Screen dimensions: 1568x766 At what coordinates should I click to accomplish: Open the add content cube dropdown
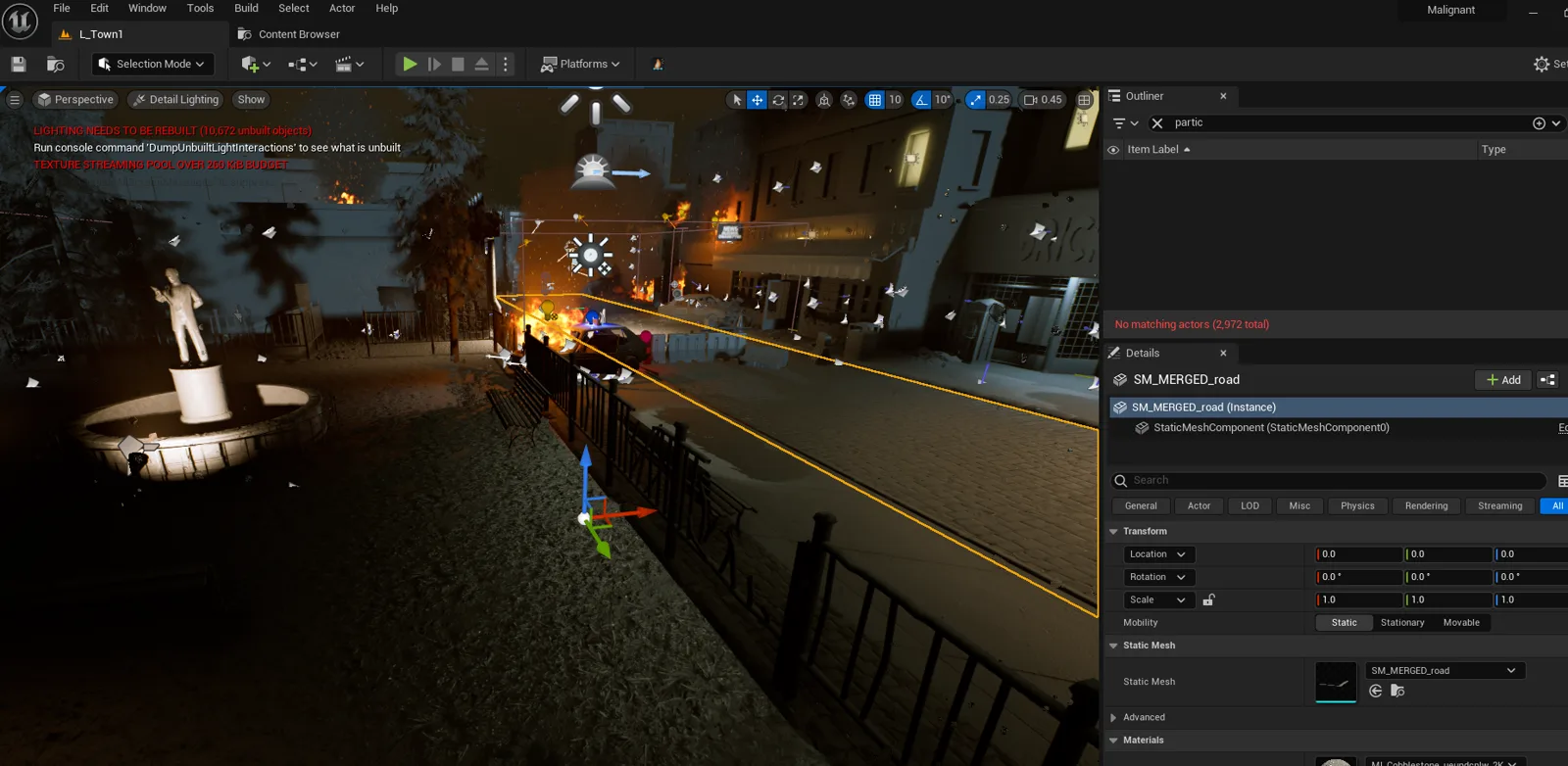tap(256, 64)
